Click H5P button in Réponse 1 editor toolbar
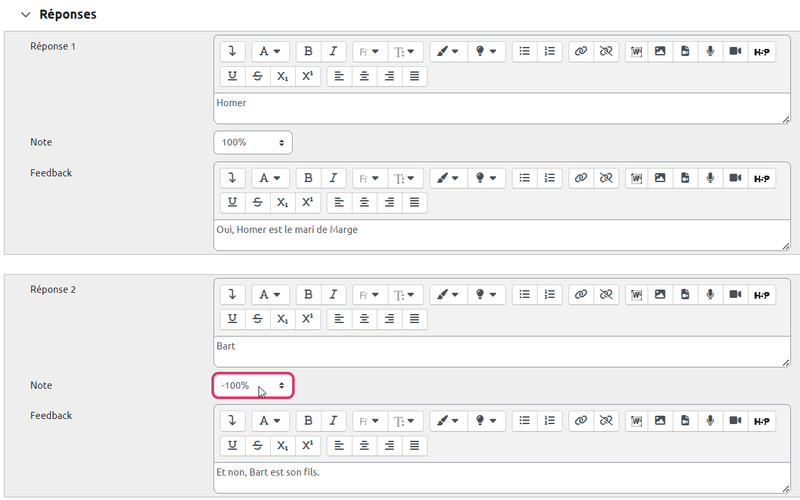Viewport: 800px width, 500px height. 761,51
